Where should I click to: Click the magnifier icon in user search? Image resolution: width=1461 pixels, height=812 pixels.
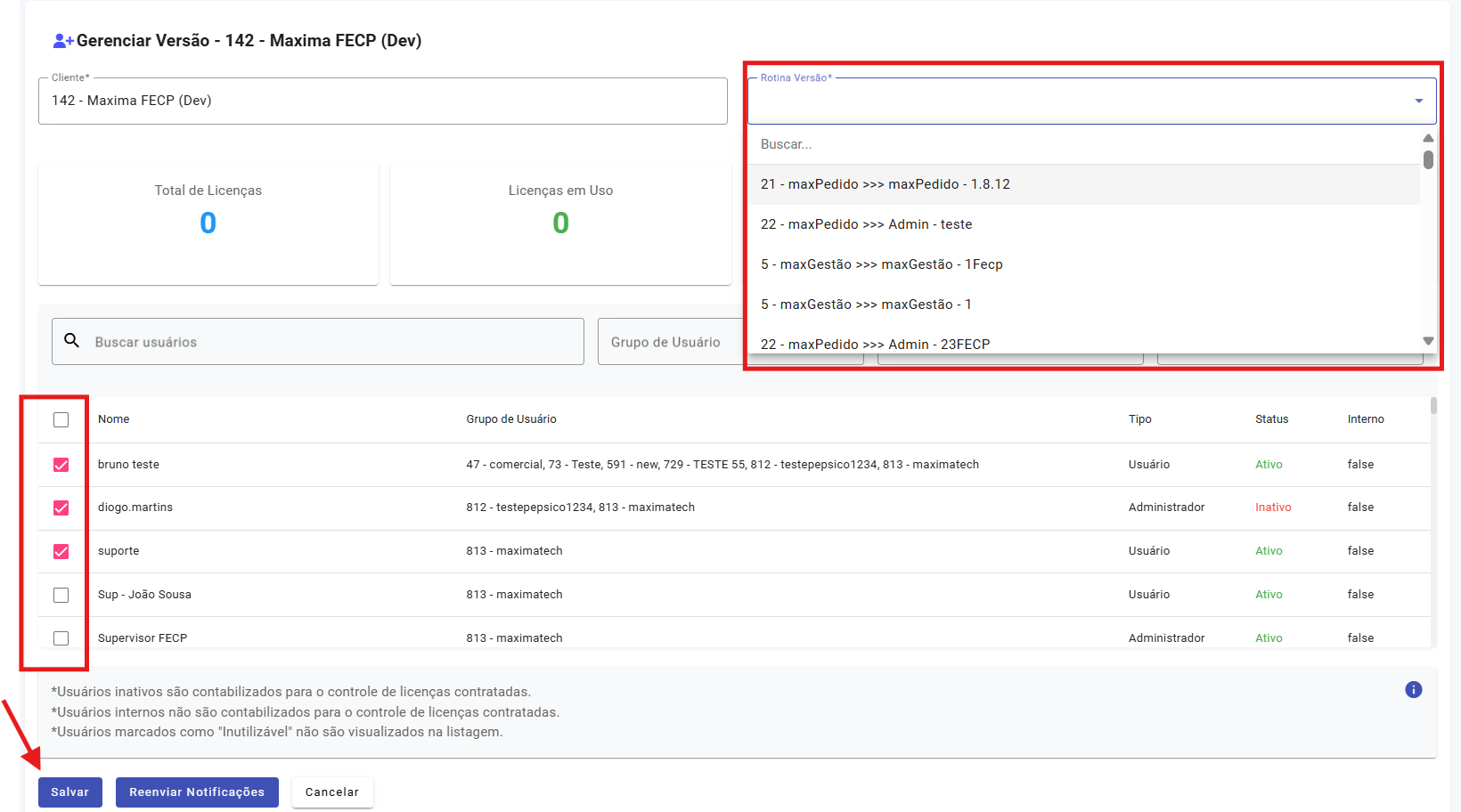(x=72, y=341)
